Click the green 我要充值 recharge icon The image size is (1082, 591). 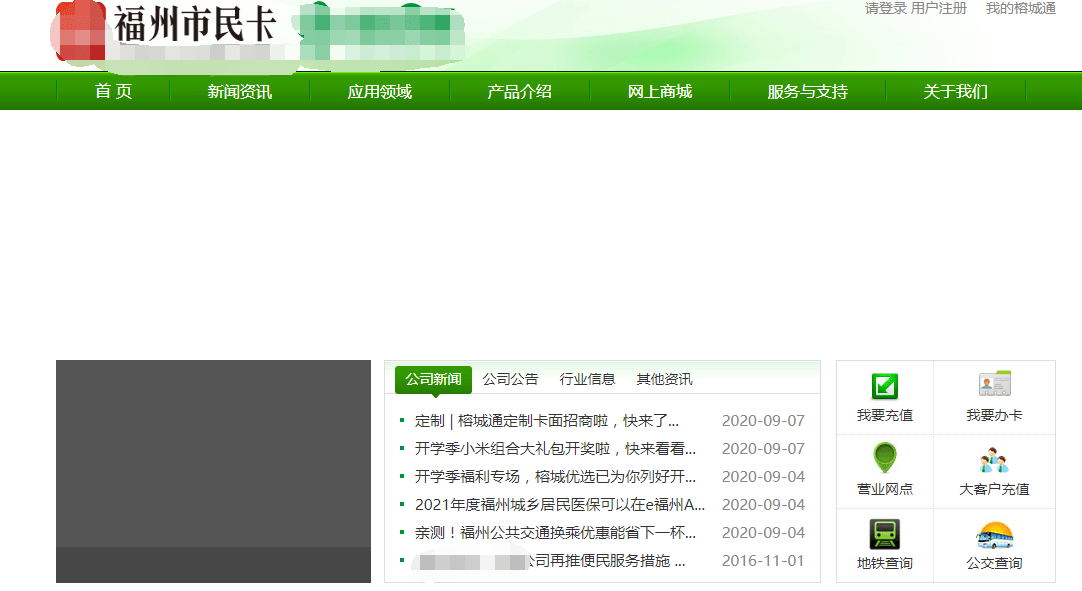884,386
